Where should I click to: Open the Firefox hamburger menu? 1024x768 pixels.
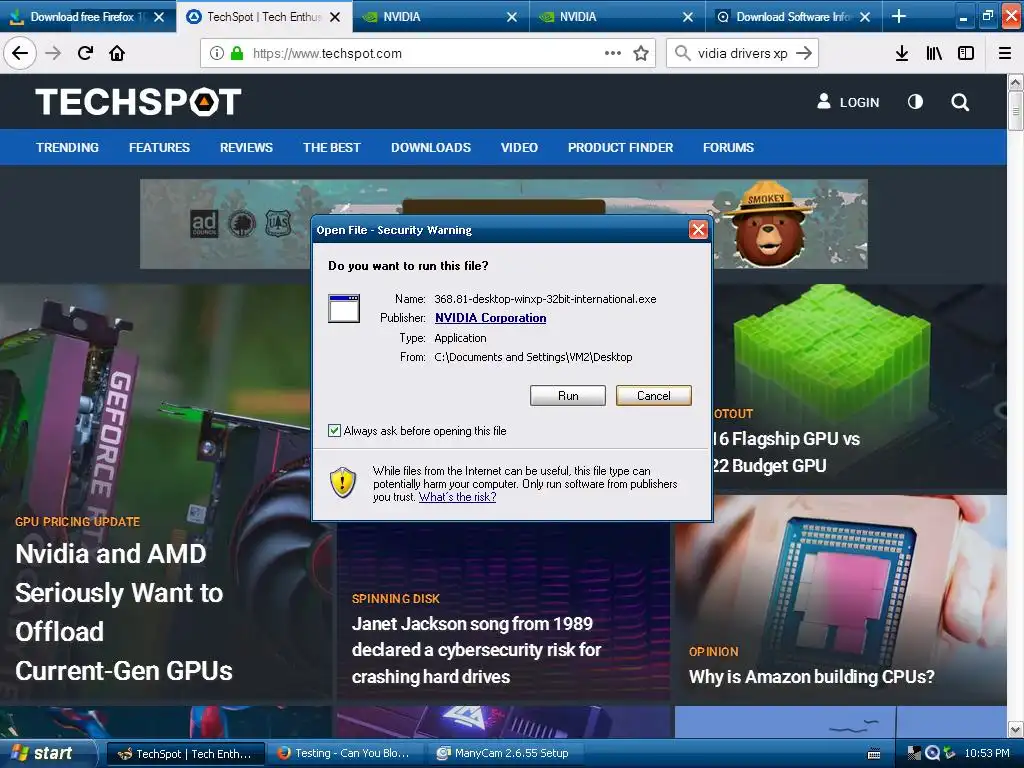click(x=1005, y=53)
